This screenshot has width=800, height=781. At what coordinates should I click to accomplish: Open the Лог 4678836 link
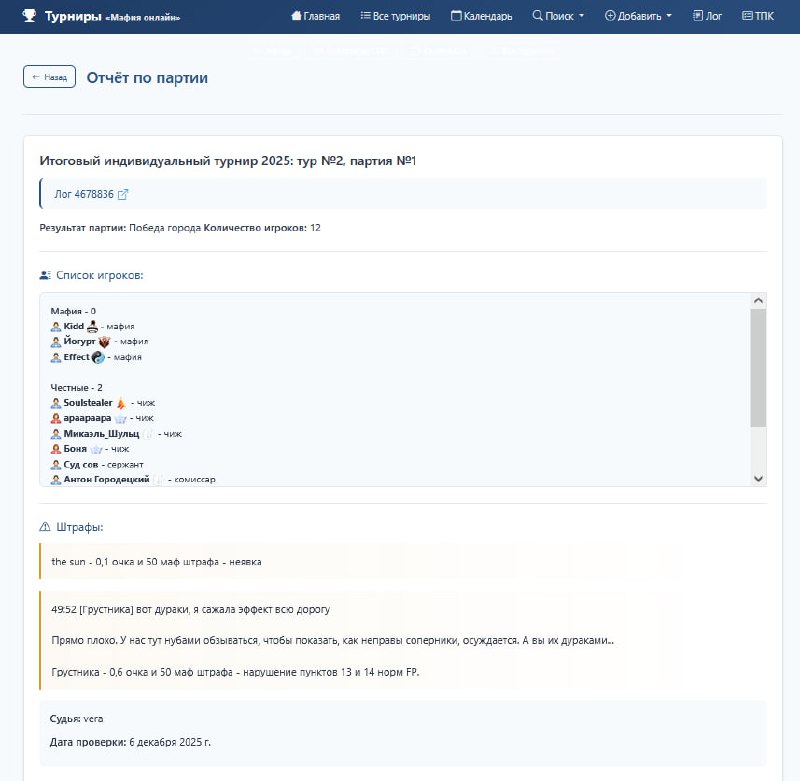tap(84, 194)
